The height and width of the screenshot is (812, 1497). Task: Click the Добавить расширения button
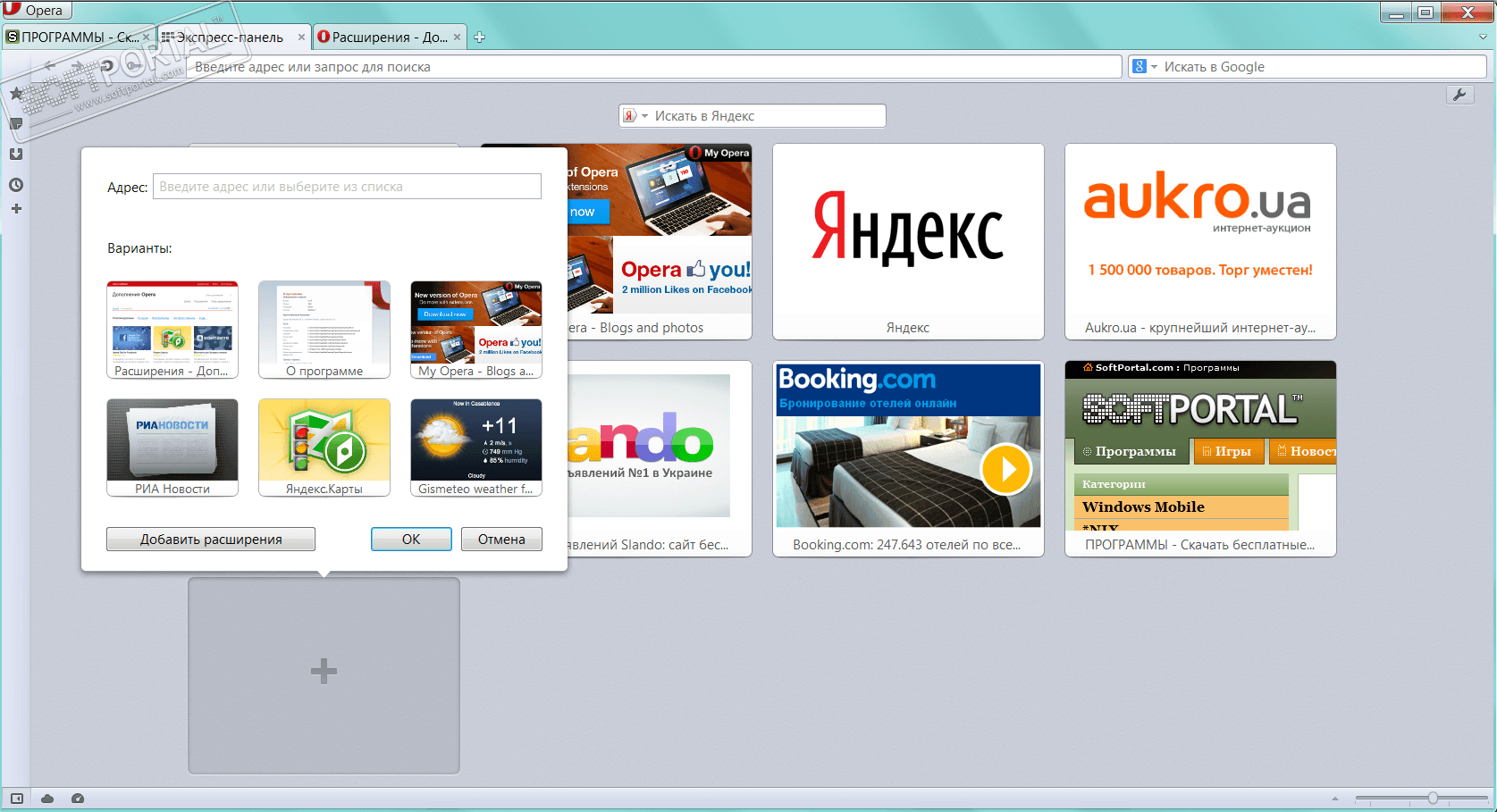[x=211, y=540]
